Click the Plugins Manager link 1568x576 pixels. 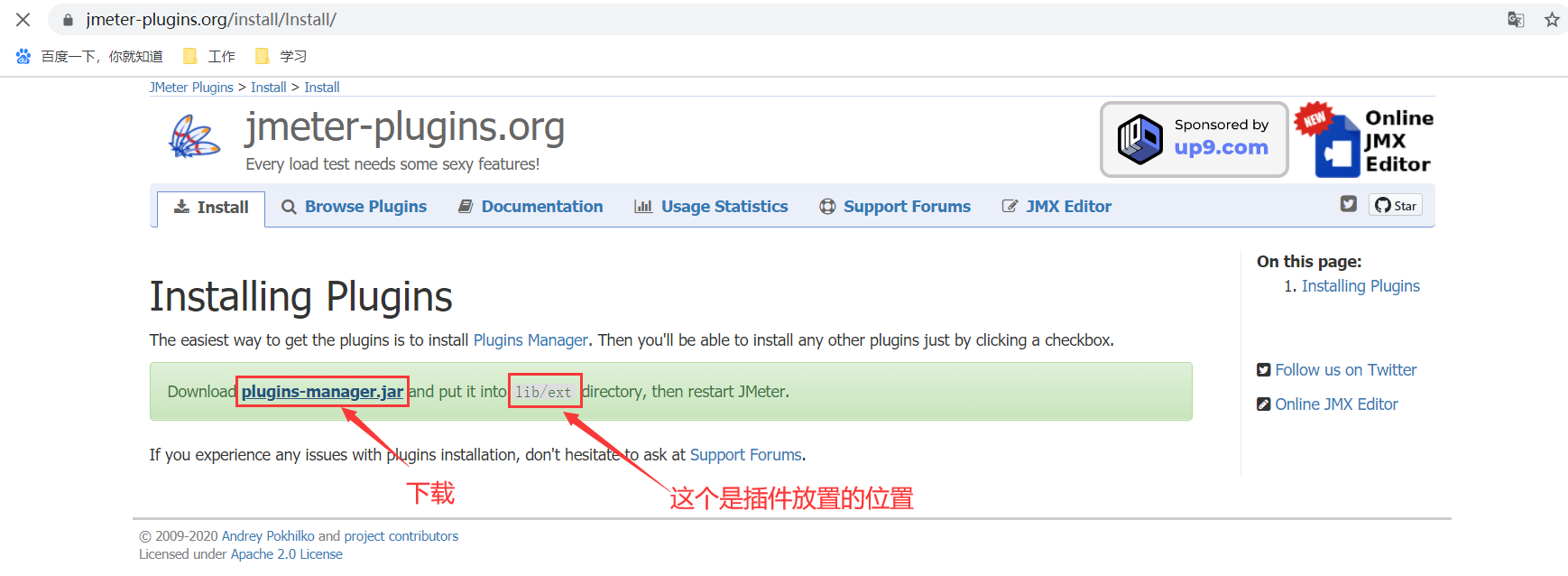click(530, 340)
